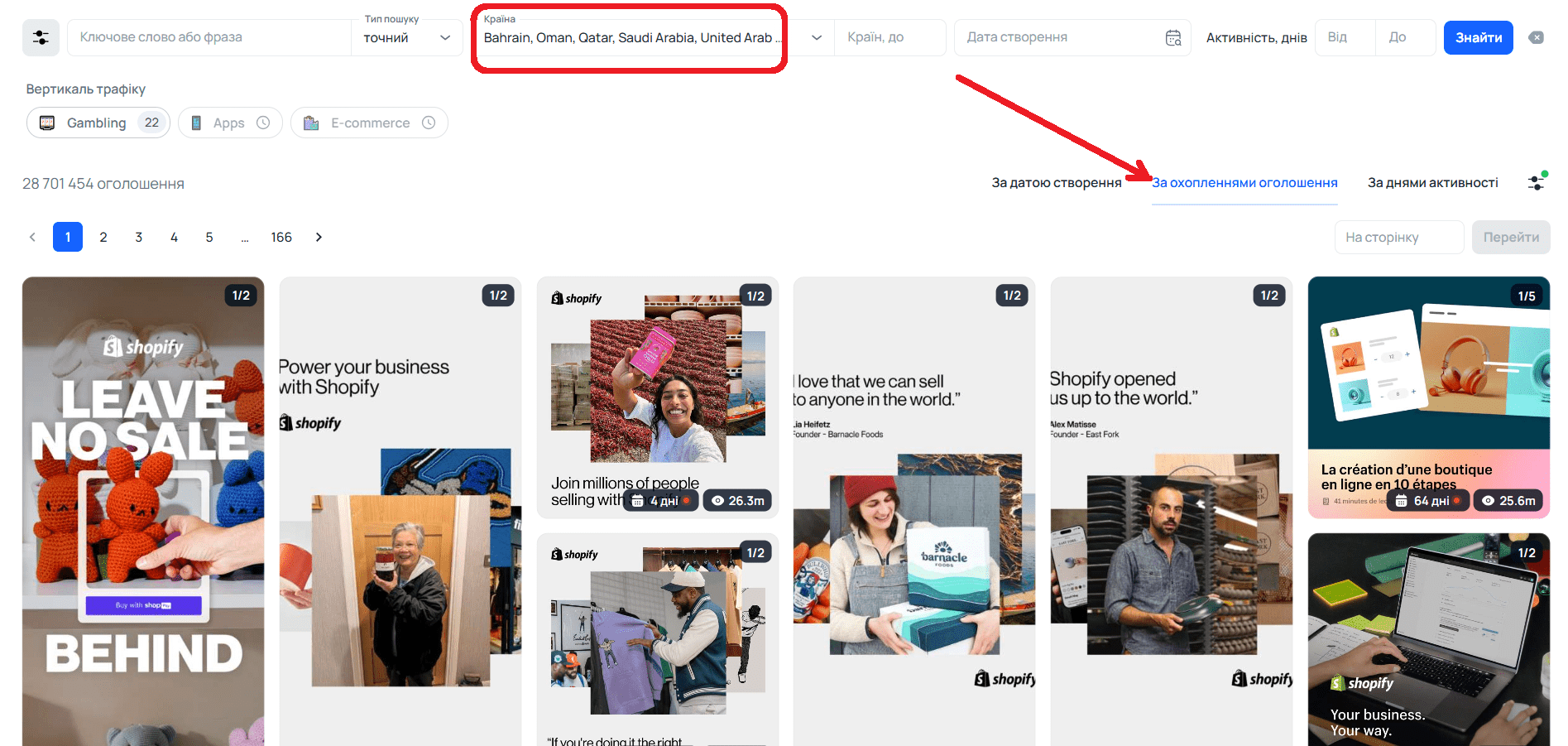The height and width of the screenshot is (746, 1568).
Task: Sort by 'За охопленнями оголошення'
Action: coord(1244,182)
